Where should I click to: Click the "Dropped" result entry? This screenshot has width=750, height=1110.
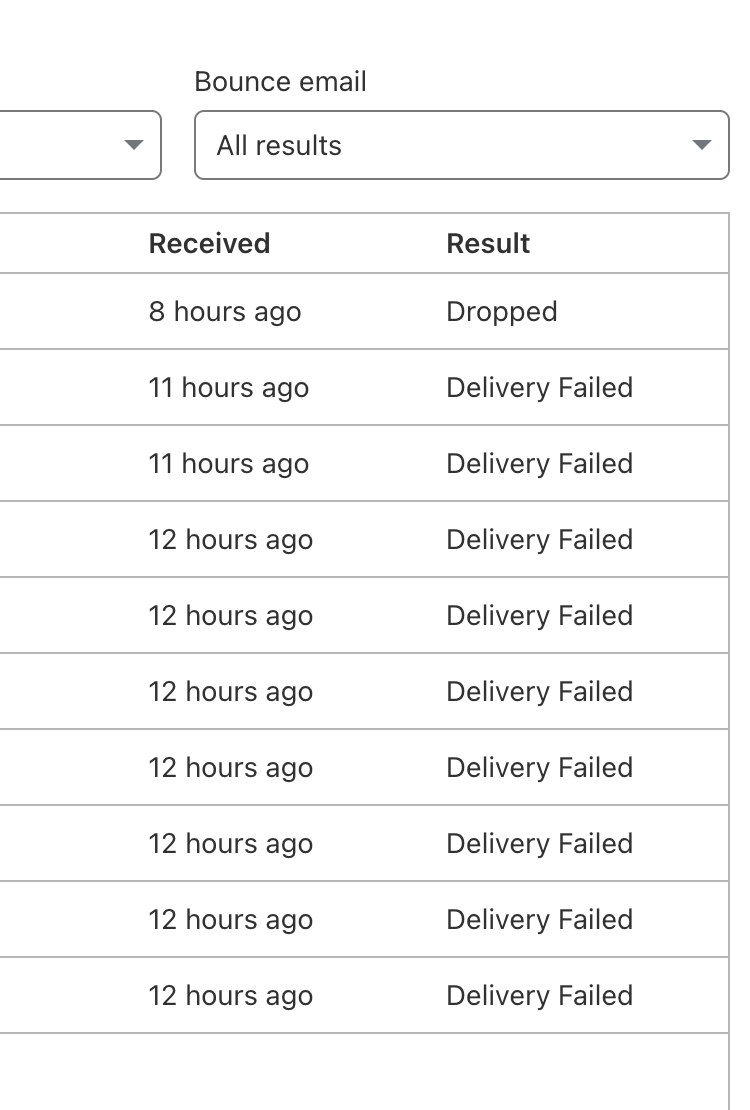pos(502,311)
